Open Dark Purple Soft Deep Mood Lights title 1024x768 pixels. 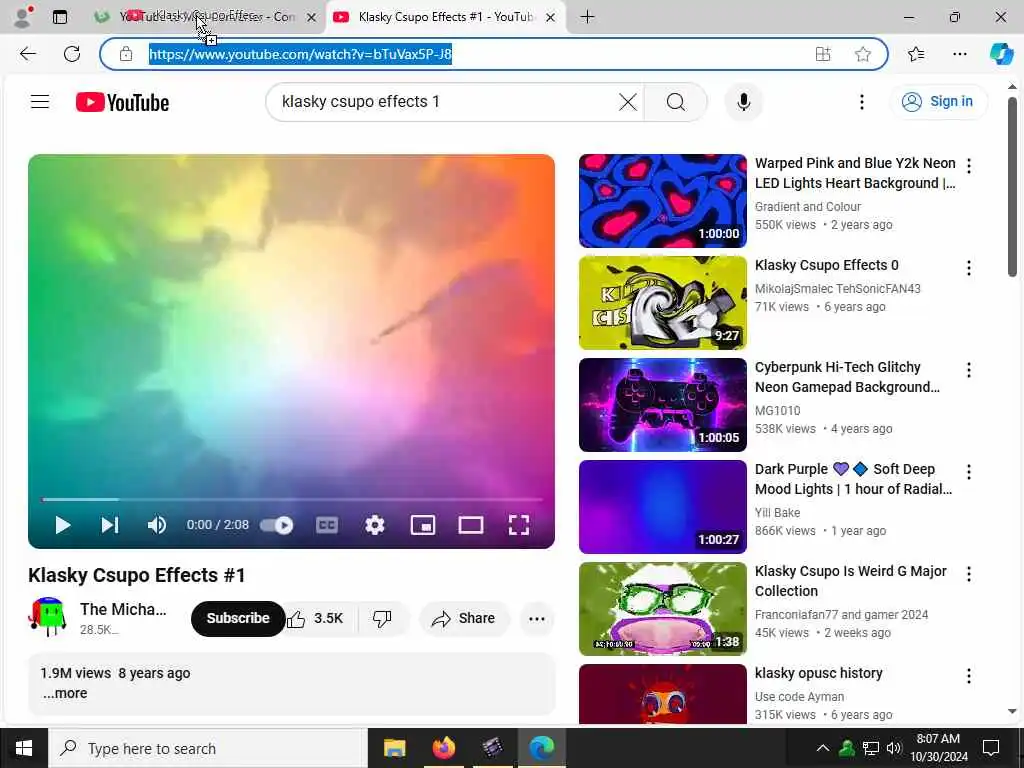click(x=853, y=479)
